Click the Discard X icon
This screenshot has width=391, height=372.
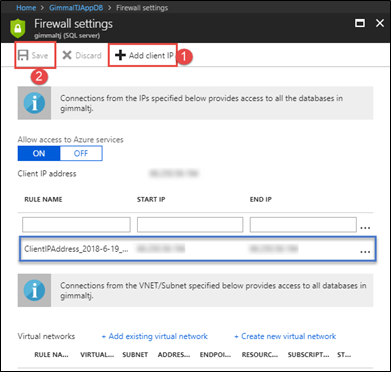[x=67, y=55]
